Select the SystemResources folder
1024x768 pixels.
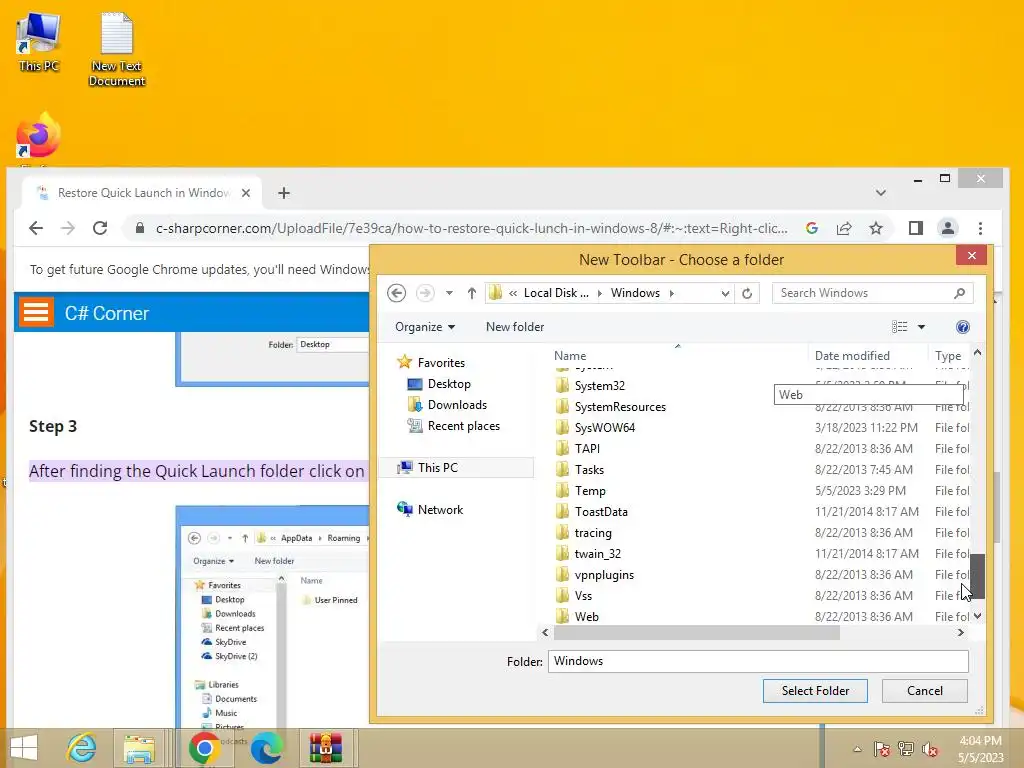(x=620, y=407)
